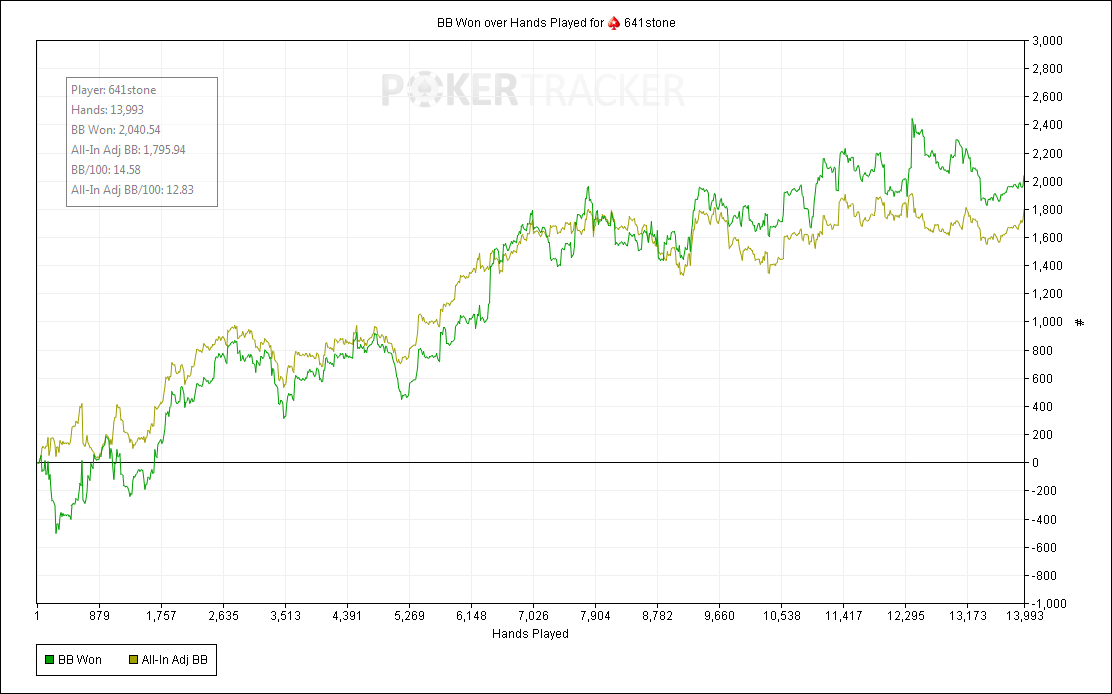Screen dimensions: 1112x694
Task: Click the x-axis label 5,269
Action: pos(409,616)
